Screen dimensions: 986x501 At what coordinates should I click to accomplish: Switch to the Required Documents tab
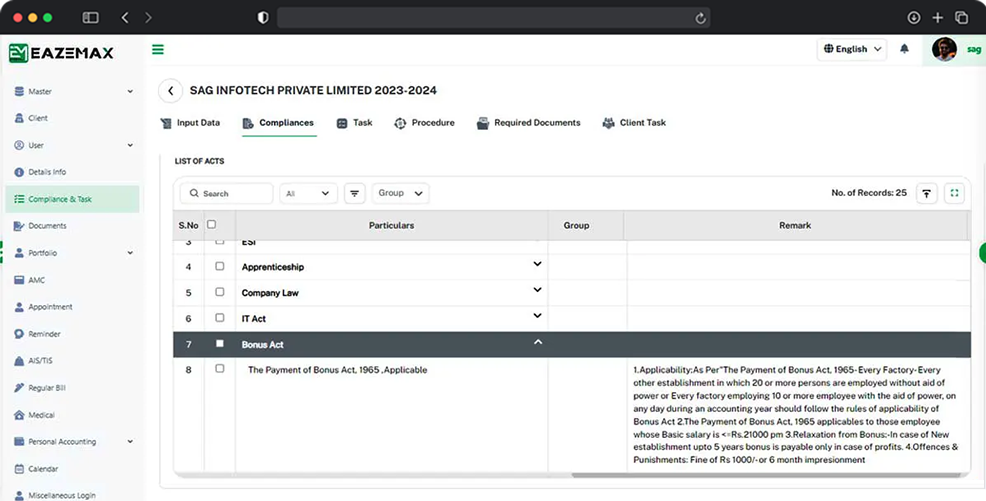528,123
